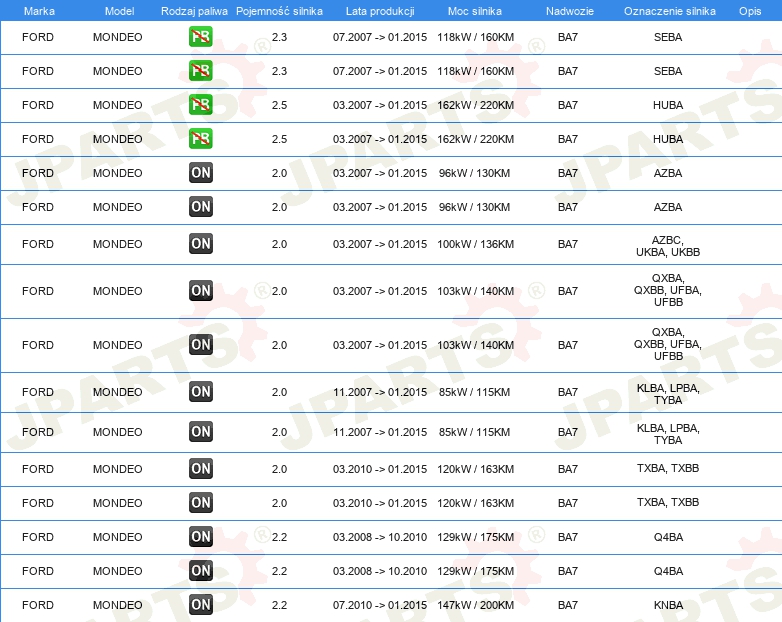
Task: Click the green PB fuel icon in first HUBA row
Action: click(x=200, y=104)
